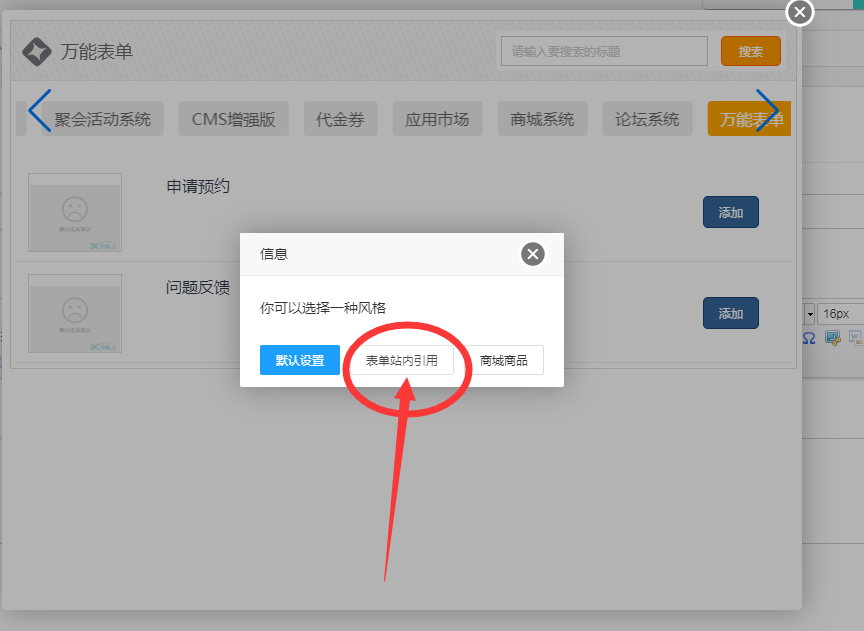Show next categories with right arrow

pos(767,111)
